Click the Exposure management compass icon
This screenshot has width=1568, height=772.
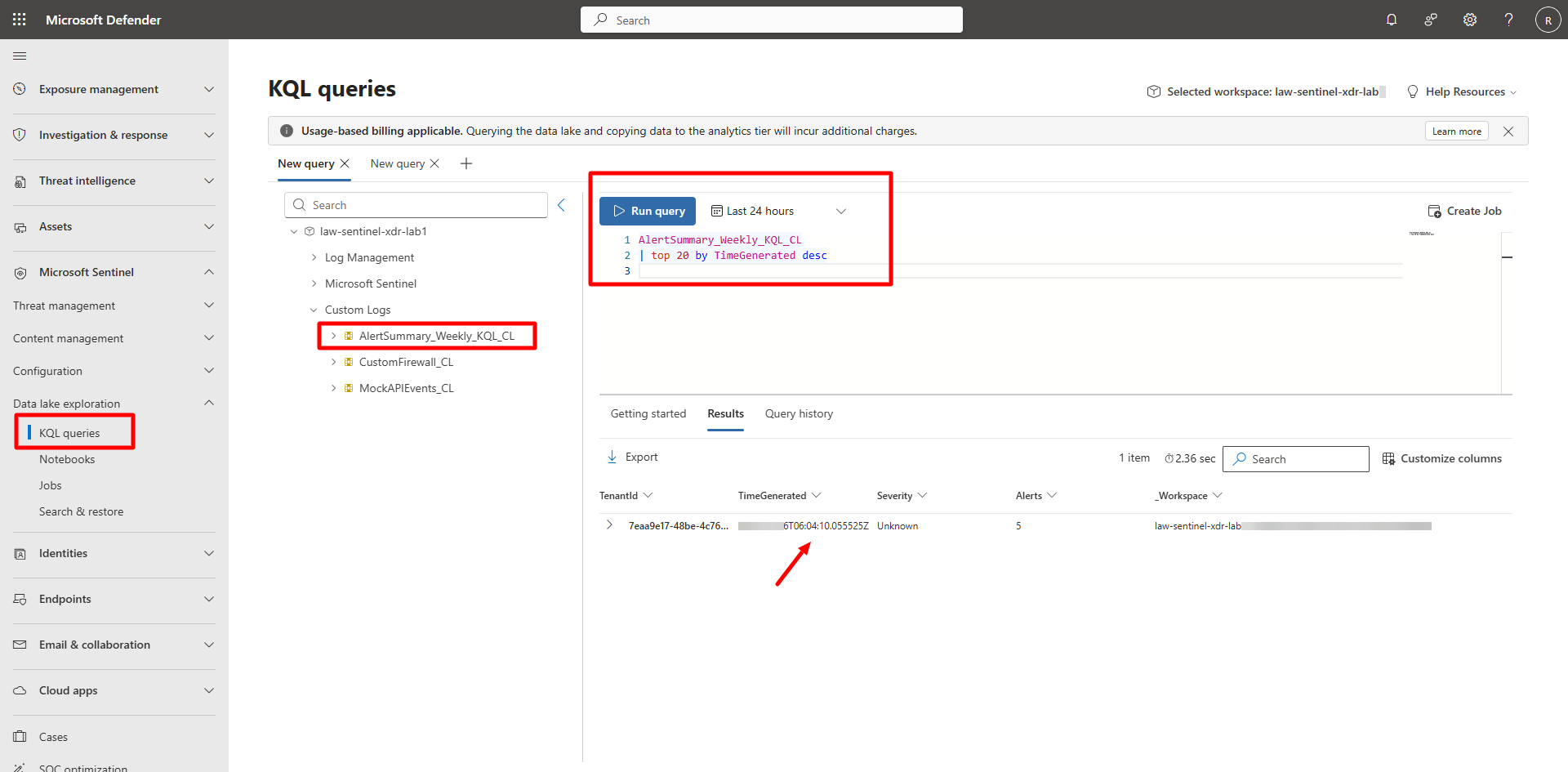pos(20,89)
